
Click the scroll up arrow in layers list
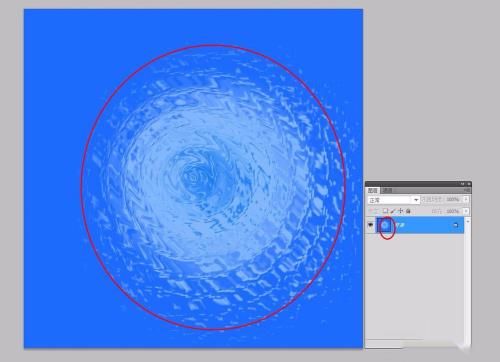pyautogui.click(x=468, y=221)
